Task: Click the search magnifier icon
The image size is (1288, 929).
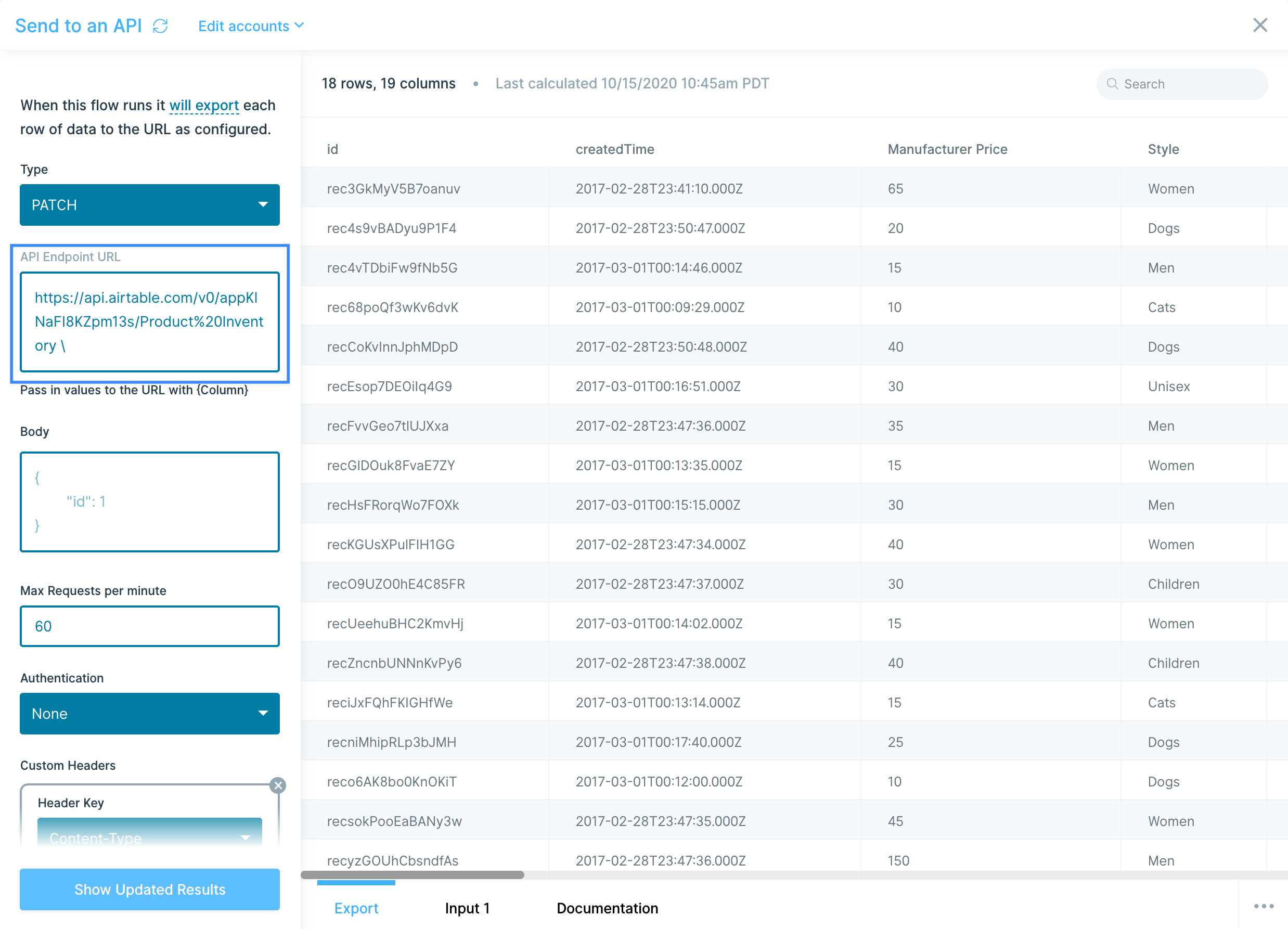Action: point(1112,84)
